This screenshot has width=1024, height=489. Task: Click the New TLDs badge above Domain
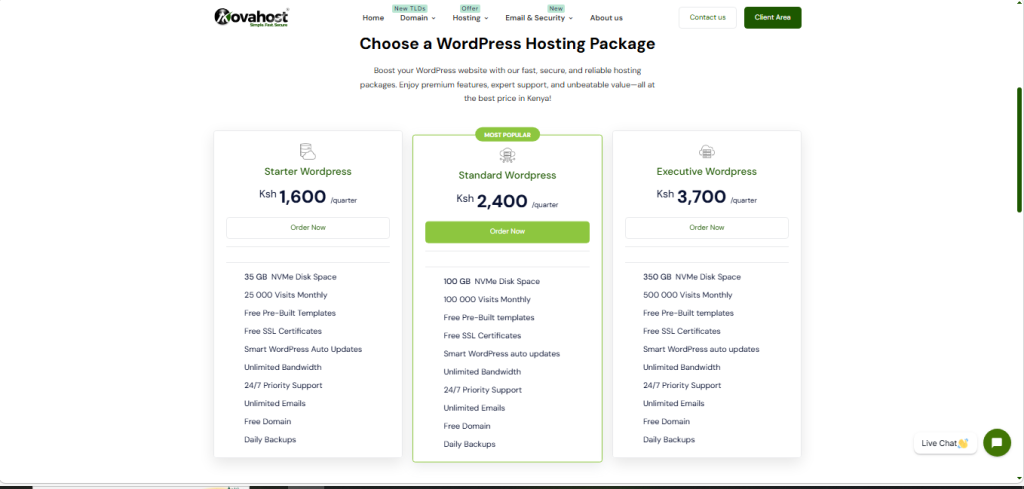409,8
